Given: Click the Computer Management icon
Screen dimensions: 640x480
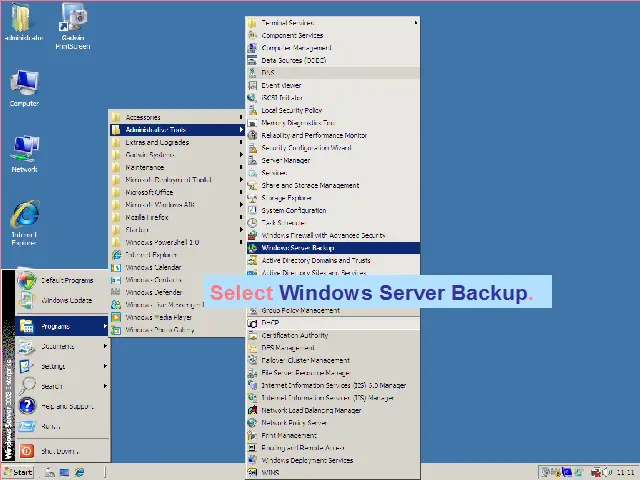Looking at the screenshot, I should click(x=253, y=48).
